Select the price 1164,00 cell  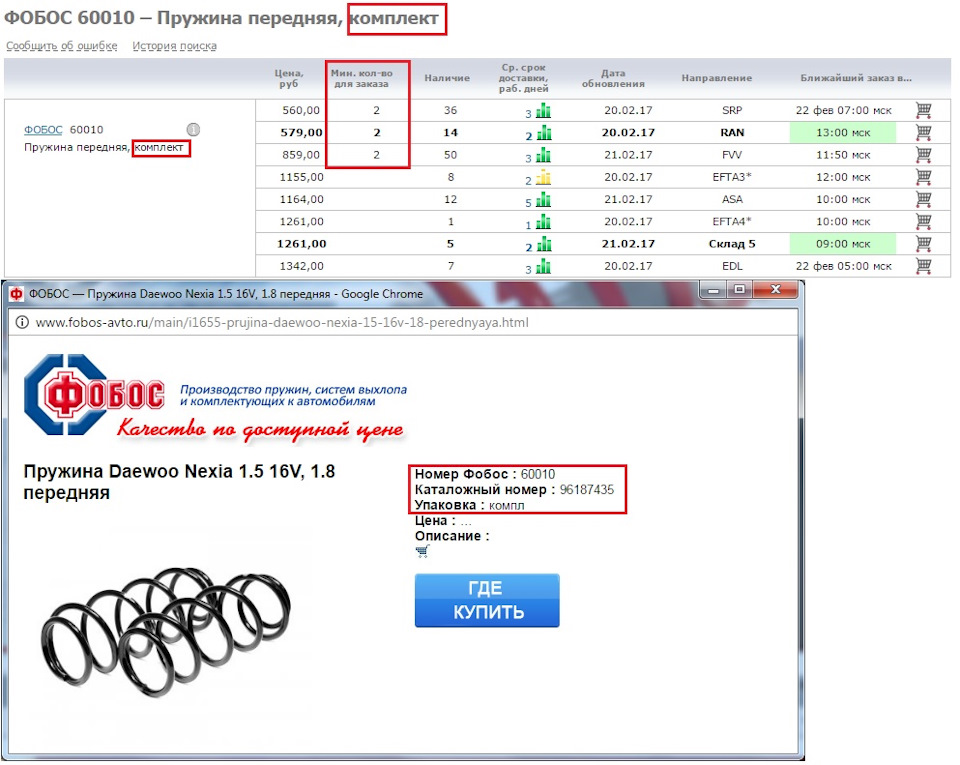(x=301, y=199)
